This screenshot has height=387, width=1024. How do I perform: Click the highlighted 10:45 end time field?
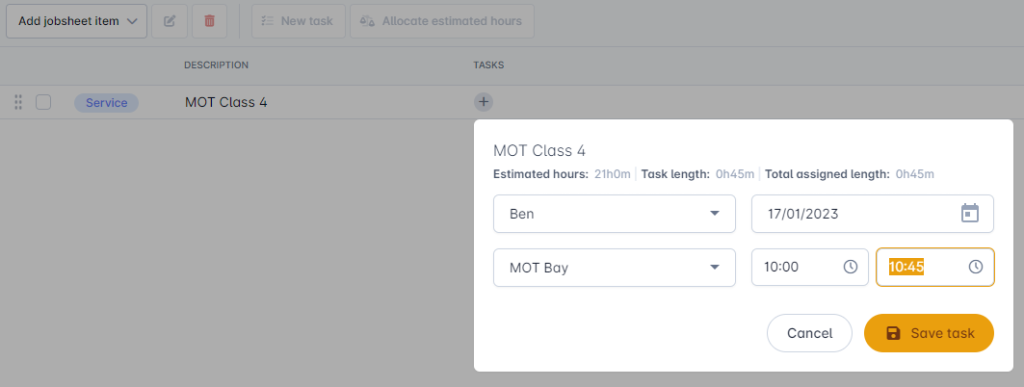tap(935, 267)
